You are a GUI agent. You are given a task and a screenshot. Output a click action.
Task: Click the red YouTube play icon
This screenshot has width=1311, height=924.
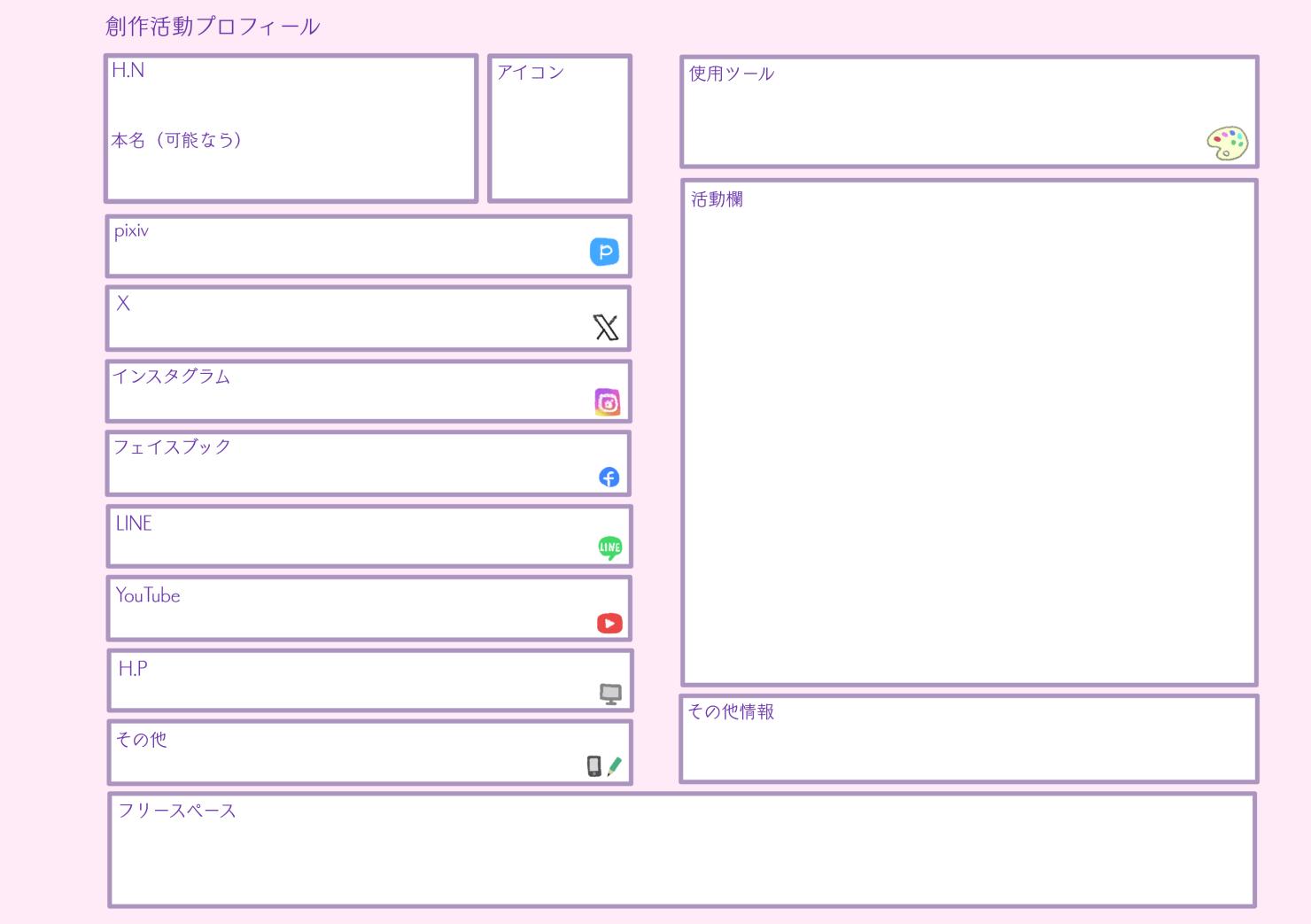click(x=609, y=624)
